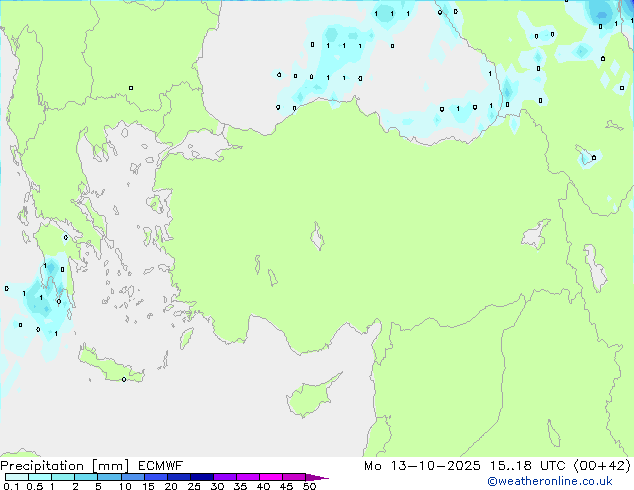
Task: Click Lake Urmia near the map's east edge
Action: (x=595, y=268)
